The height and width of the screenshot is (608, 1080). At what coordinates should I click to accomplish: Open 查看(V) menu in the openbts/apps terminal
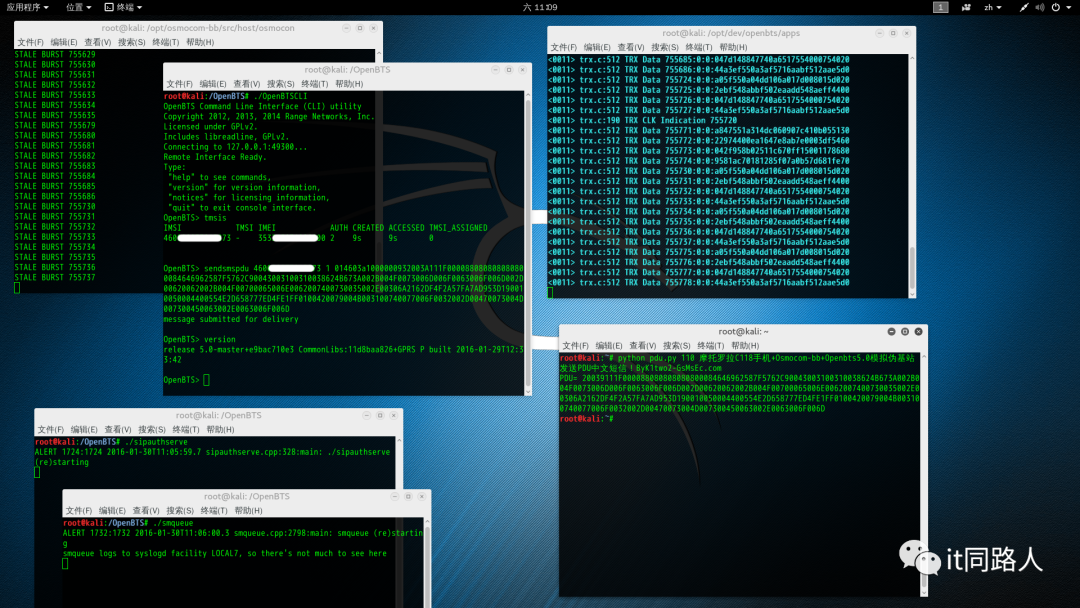tap(631, 48)
